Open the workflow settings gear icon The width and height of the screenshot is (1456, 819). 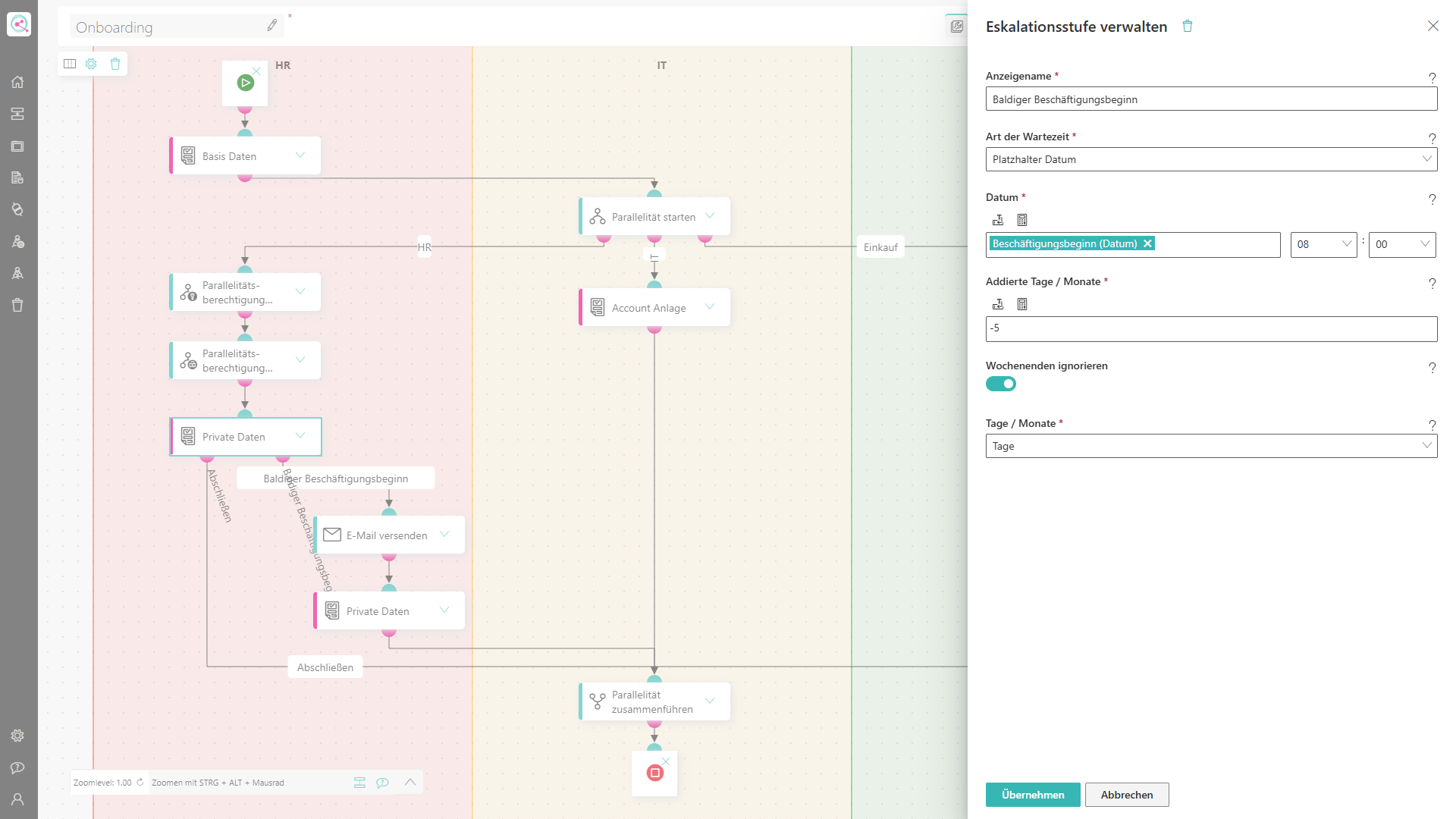coord(91,64)
